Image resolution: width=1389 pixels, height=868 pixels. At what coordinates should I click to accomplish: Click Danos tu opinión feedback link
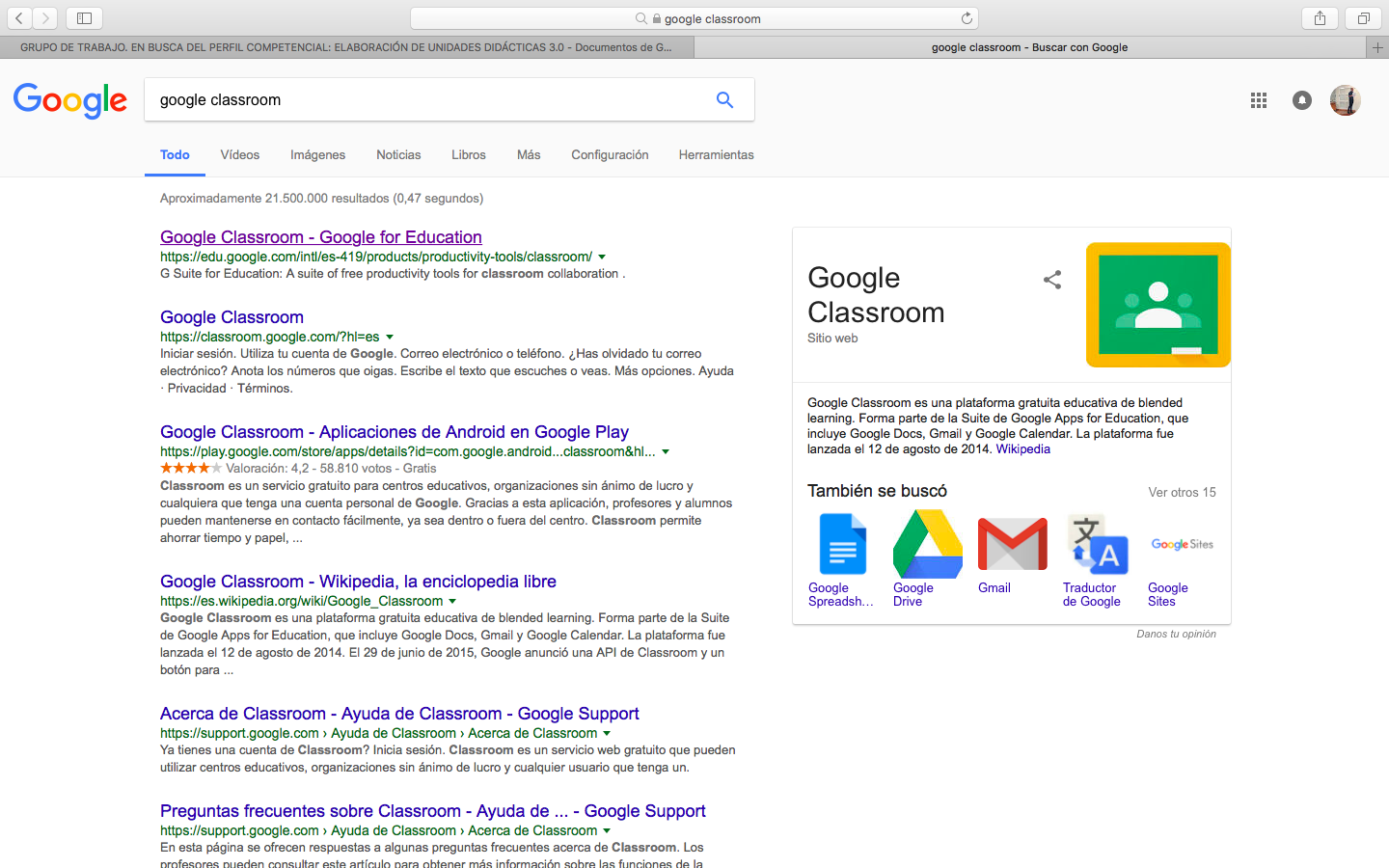tap(1176, 634)
